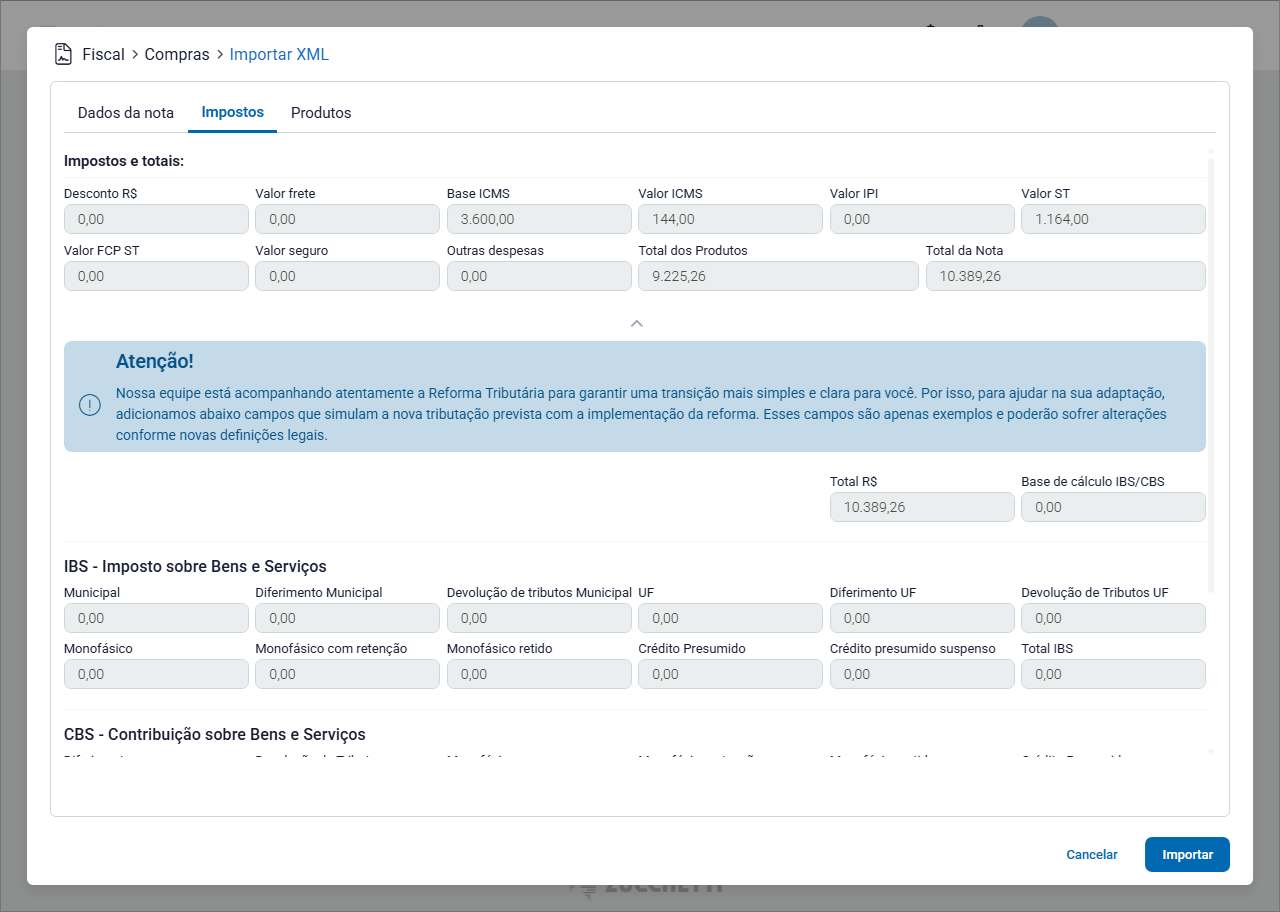Open the Produtos tab
The width and height of the screenshot is (1280, 912).
point(321,113)
